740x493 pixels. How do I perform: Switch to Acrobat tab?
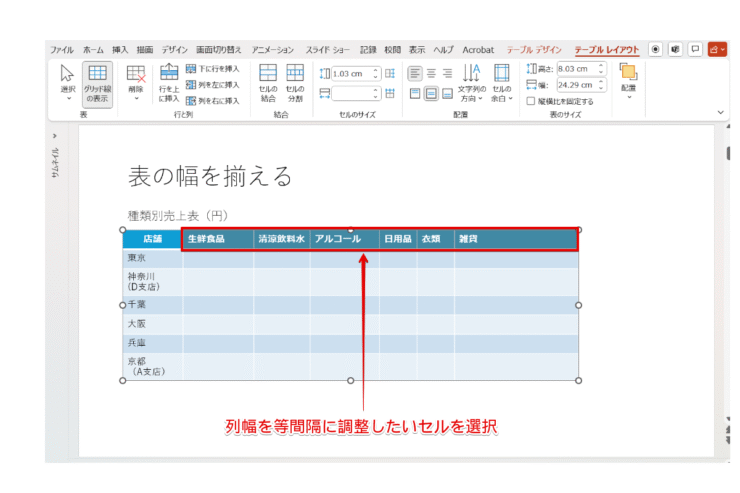click(478, 50)
